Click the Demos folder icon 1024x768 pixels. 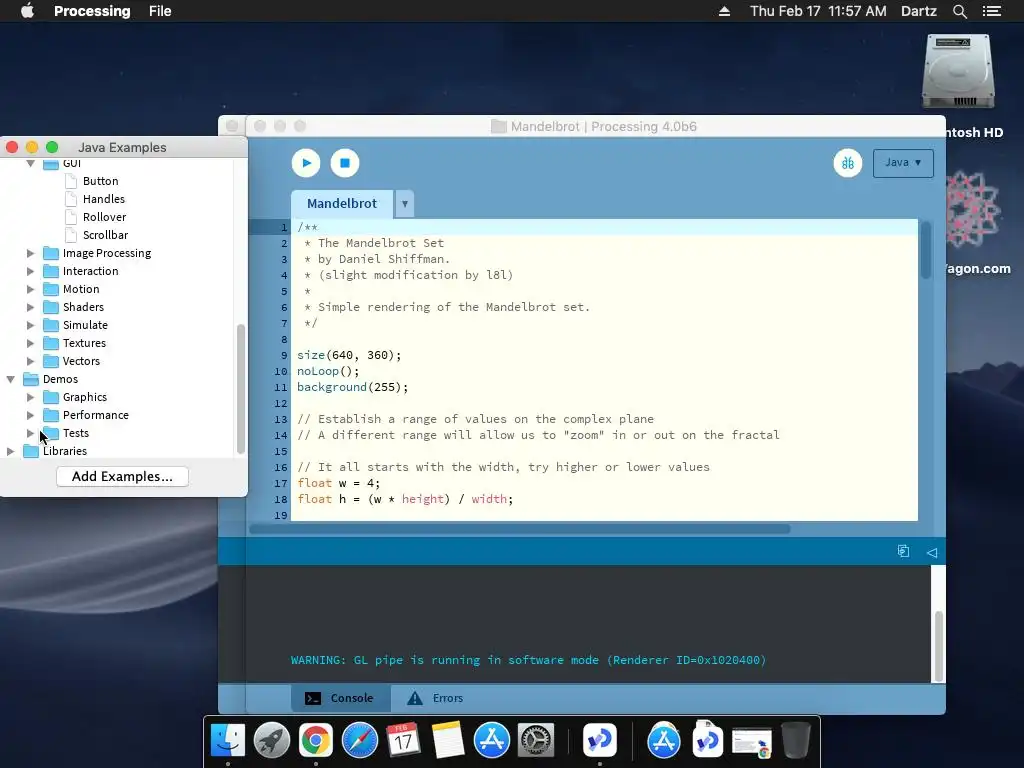pyautogui.click(x=31, y=379)
